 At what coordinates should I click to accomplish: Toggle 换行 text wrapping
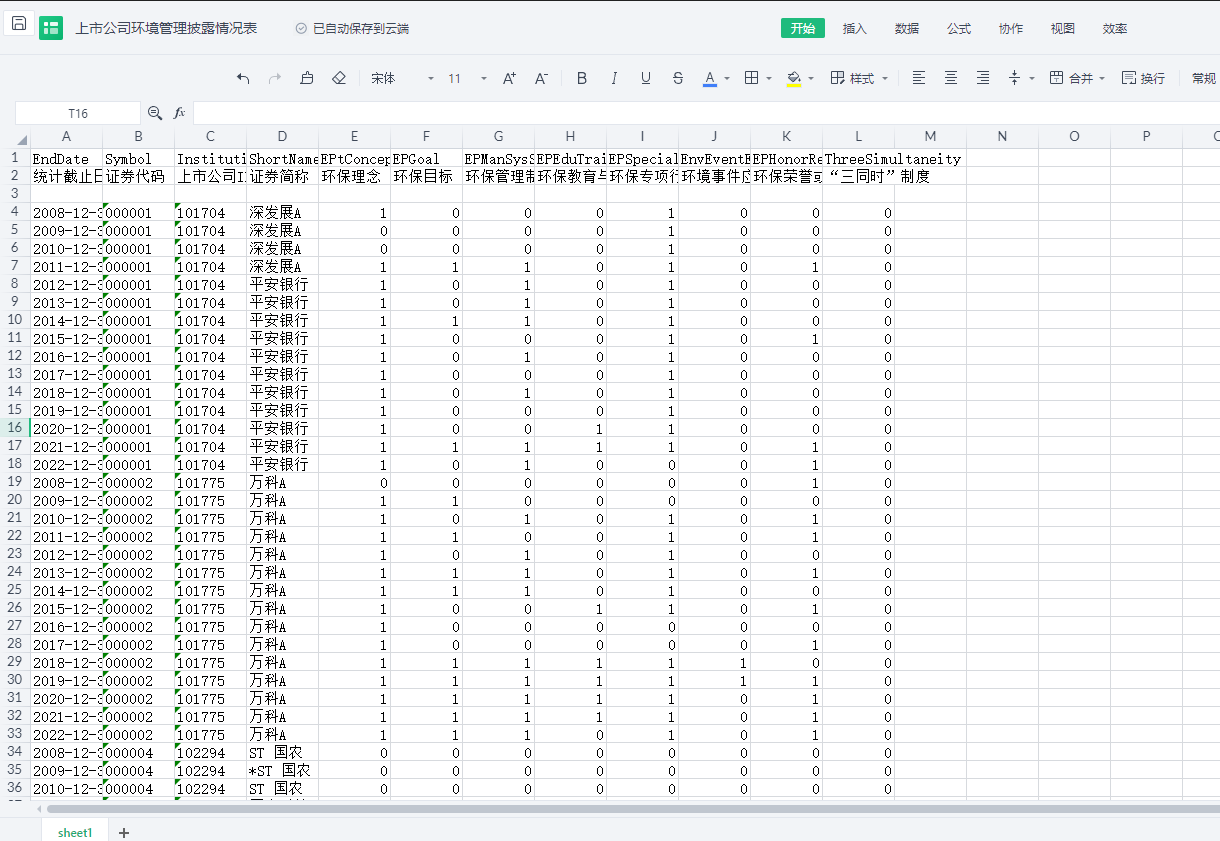point(1143,78)
